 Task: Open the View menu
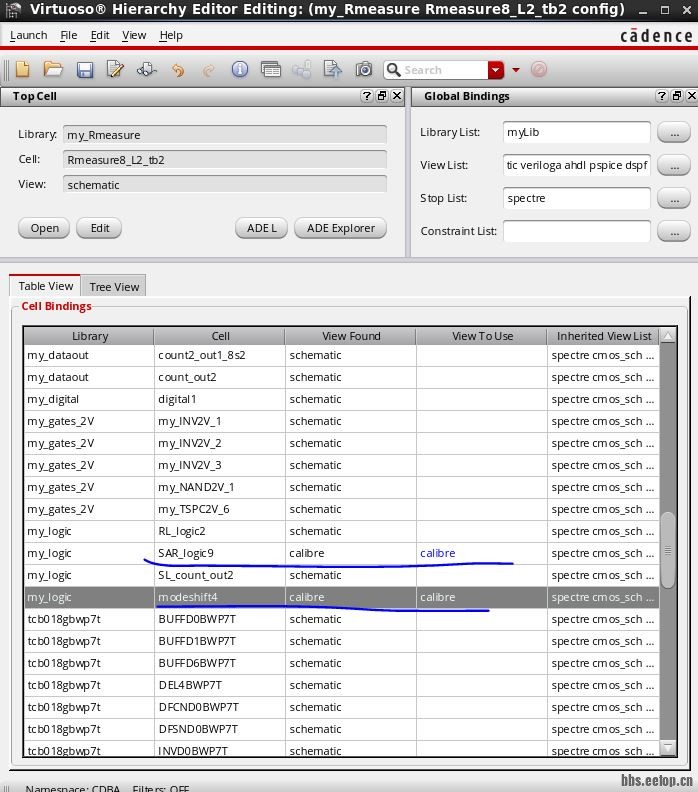pyautogui.click(x=134, y=35)
